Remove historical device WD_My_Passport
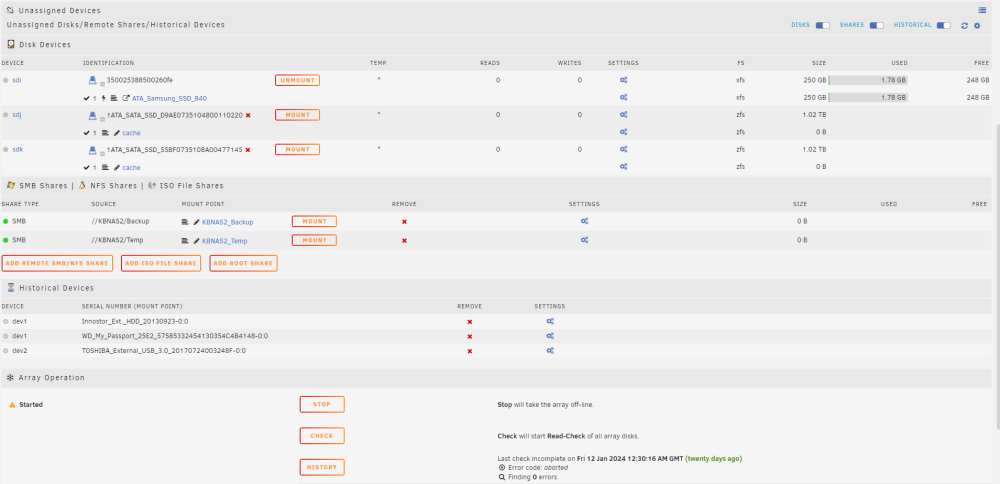Image resolution: width=1000 pixels, height=484 pixels. (470, 337)
